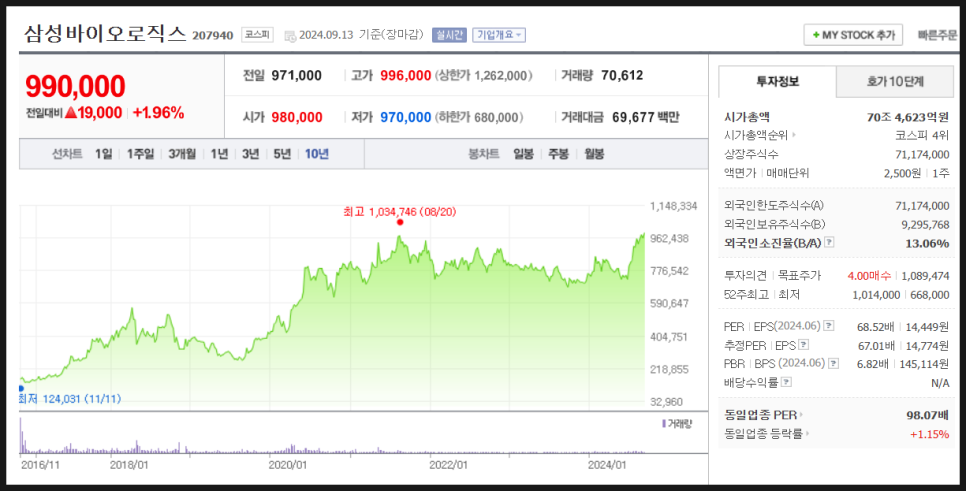Show the 월봉 candle chart
The height and width of the screenshot is (491, 966).
click(594, 154)
